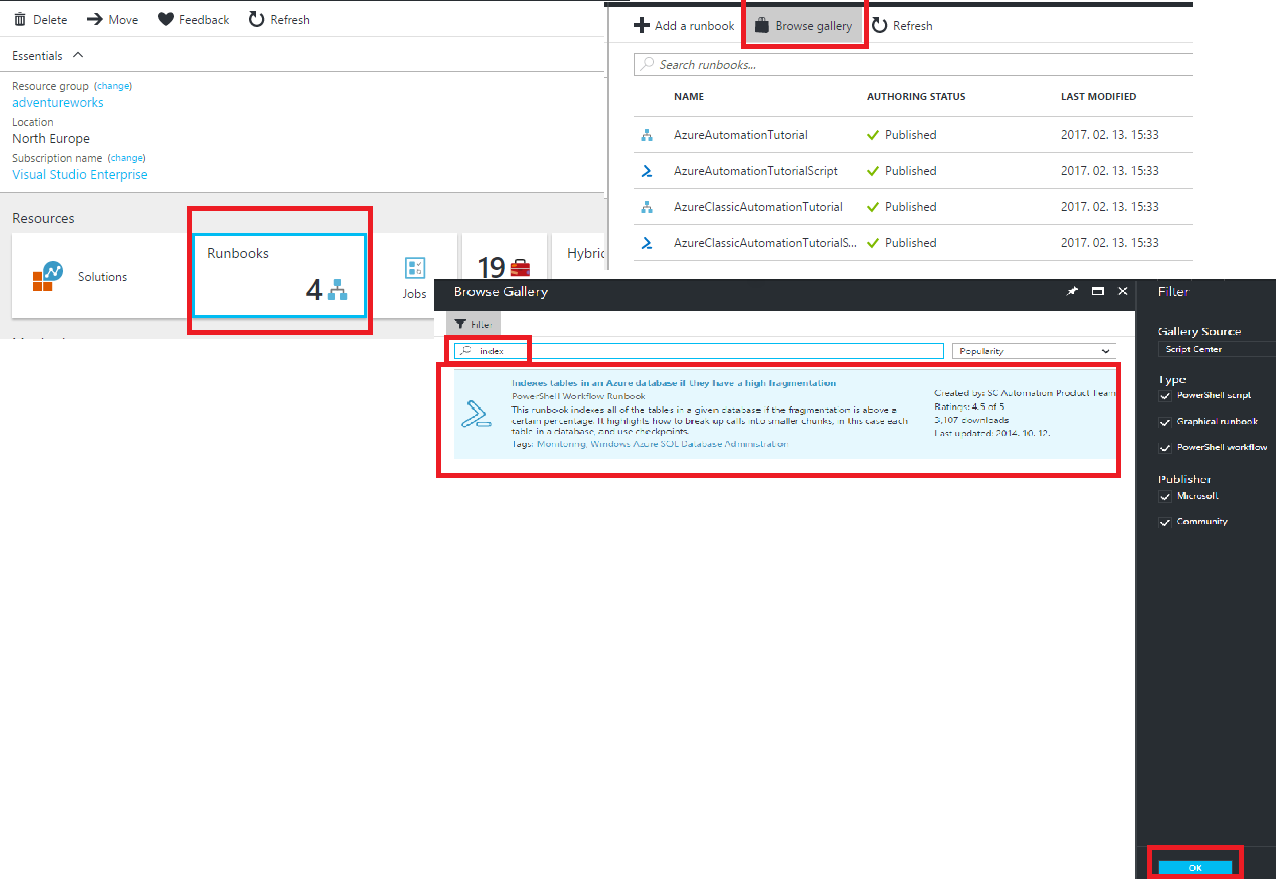Click the Runbooks tile hierarchy icon

337,290
